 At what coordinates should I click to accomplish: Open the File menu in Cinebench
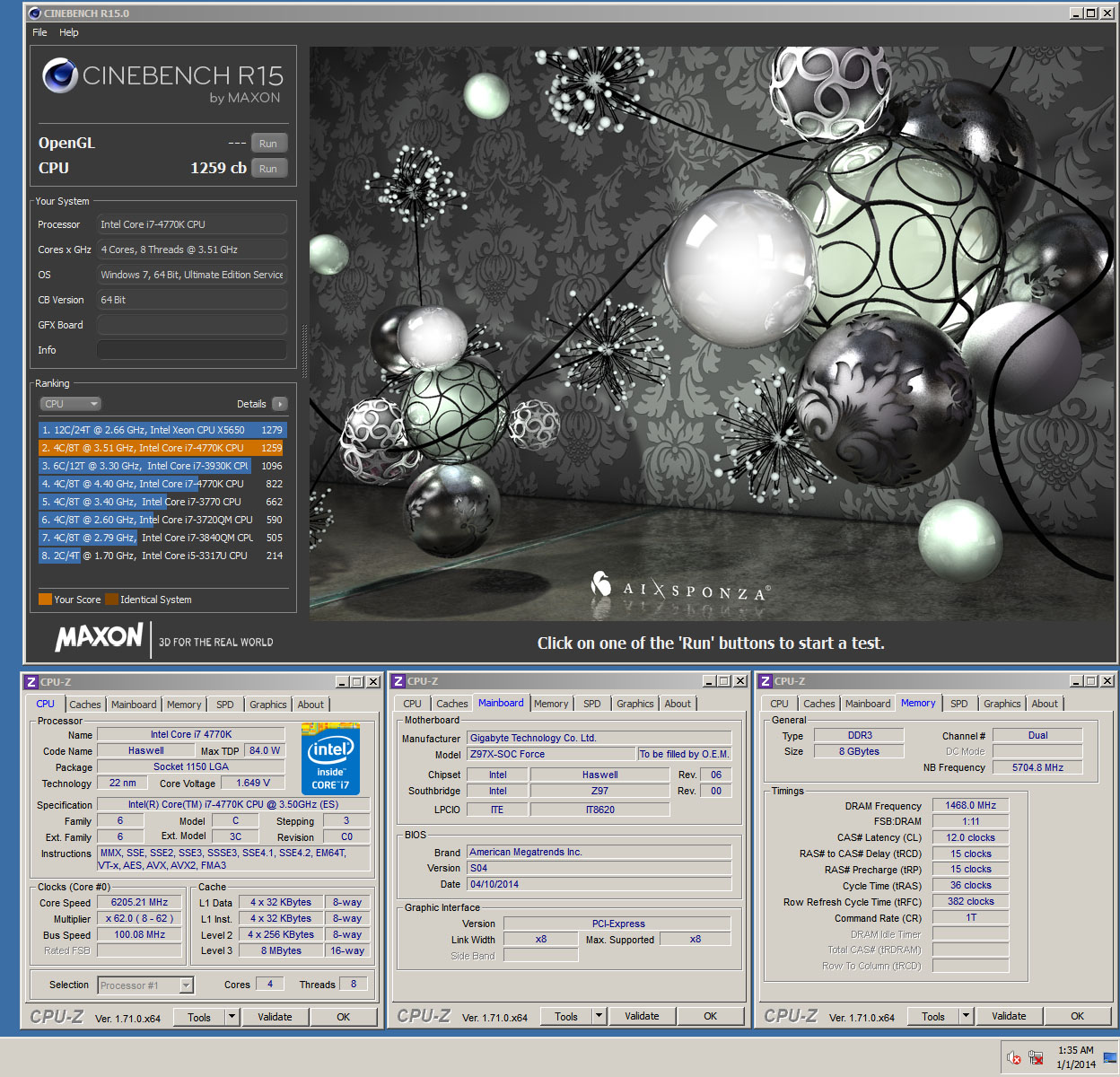pos(39,32)
